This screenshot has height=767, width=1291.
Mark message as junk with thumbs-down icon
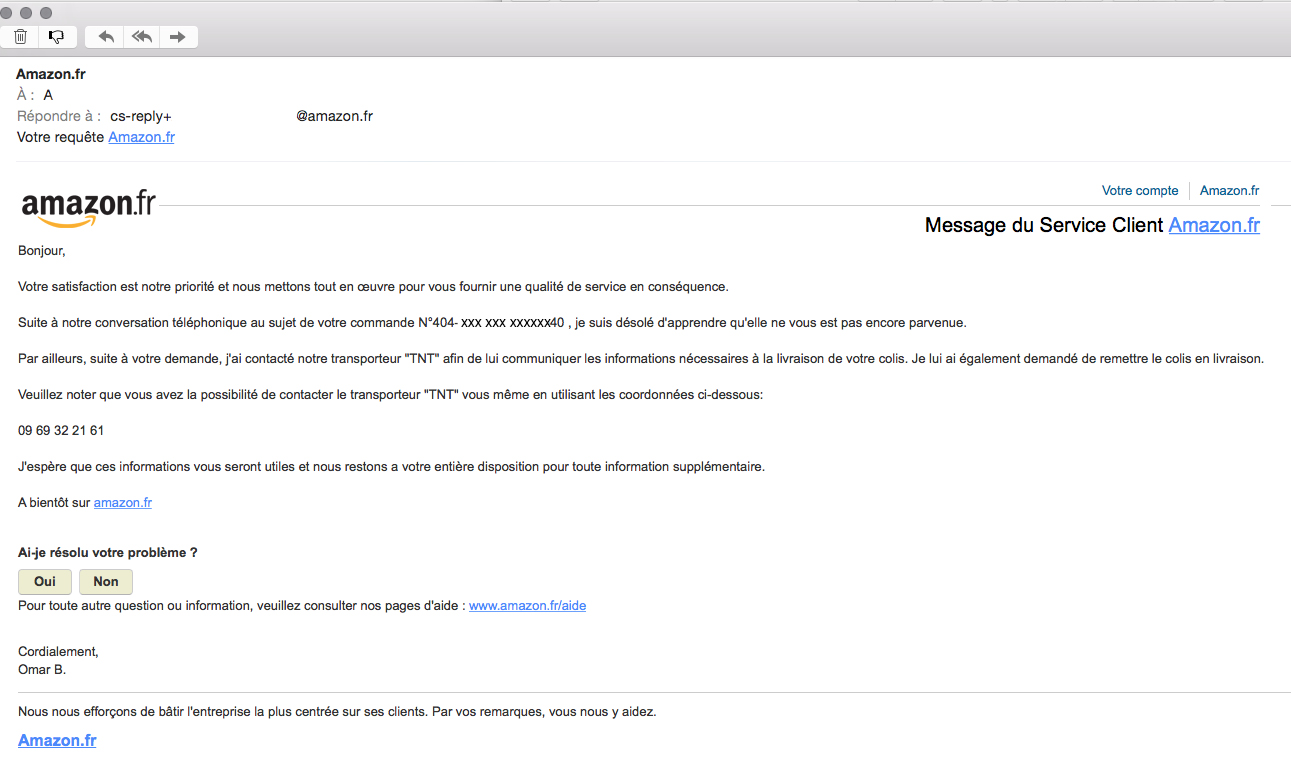click(56, 37)
